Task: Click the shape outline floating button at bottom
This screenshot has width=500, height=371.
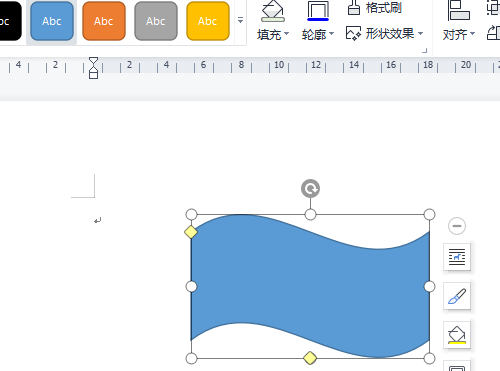Action: coord(457,366)
